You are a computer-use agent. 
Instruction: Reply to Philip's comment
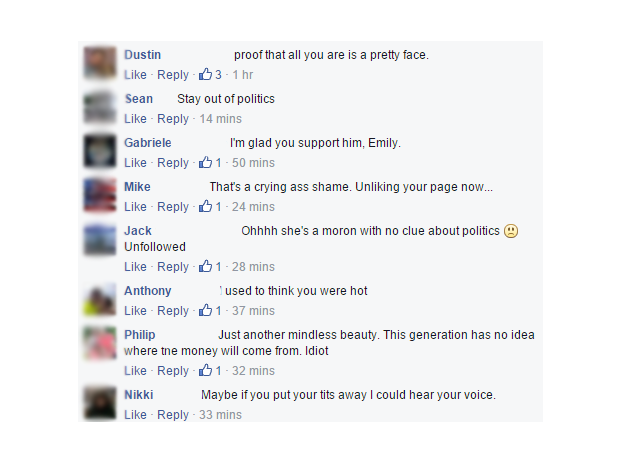point(172,370)
